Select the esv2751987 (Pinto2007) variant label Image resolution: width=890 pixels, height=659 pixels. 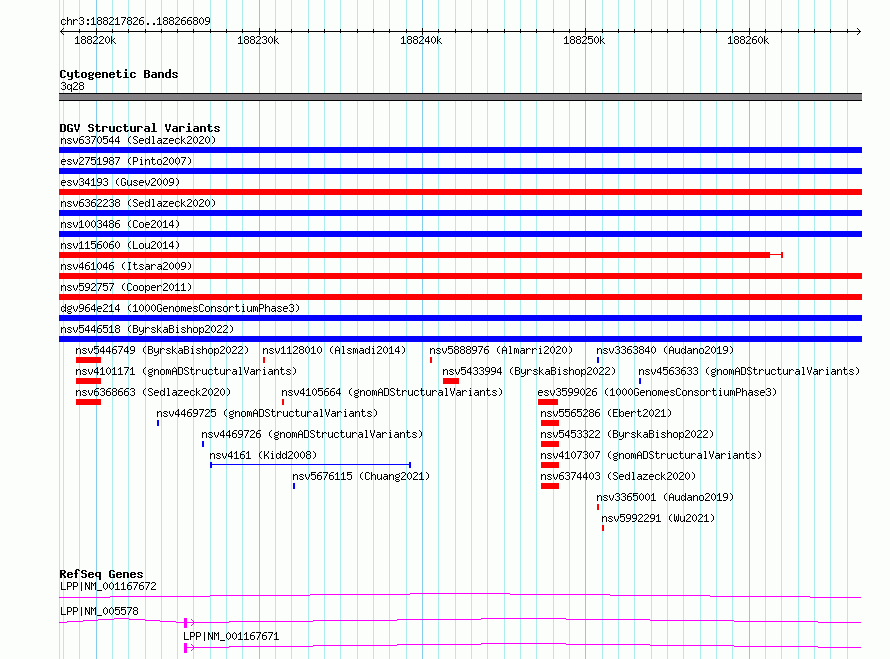126,161
